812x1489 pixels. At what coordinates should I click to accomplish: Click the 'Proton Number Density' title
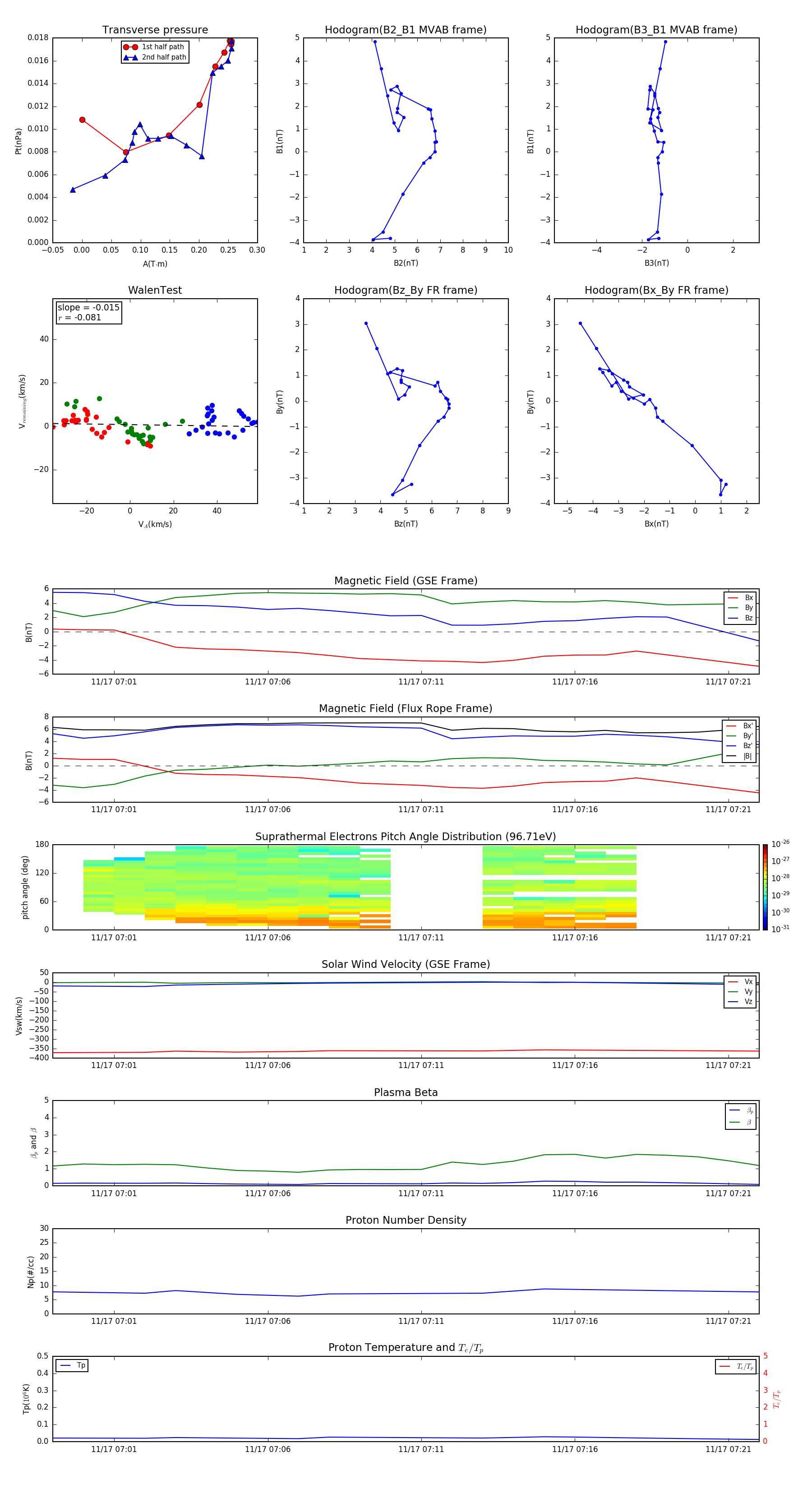406,1220
